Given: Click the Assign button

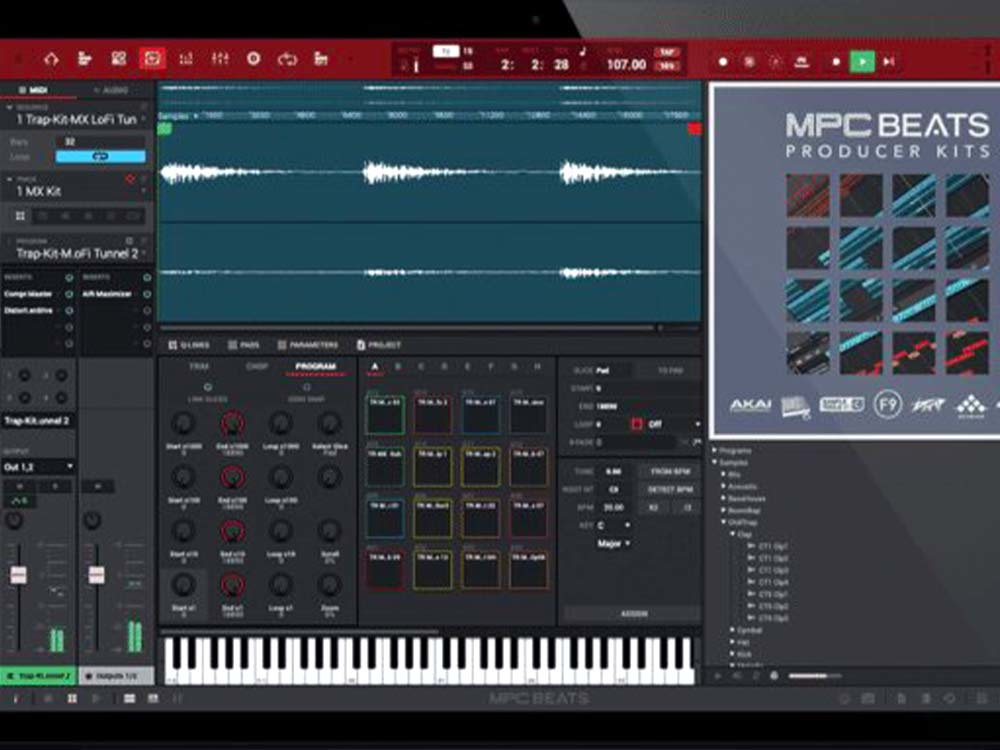Looking at the screenshot, I should click(x=633, y=614).
